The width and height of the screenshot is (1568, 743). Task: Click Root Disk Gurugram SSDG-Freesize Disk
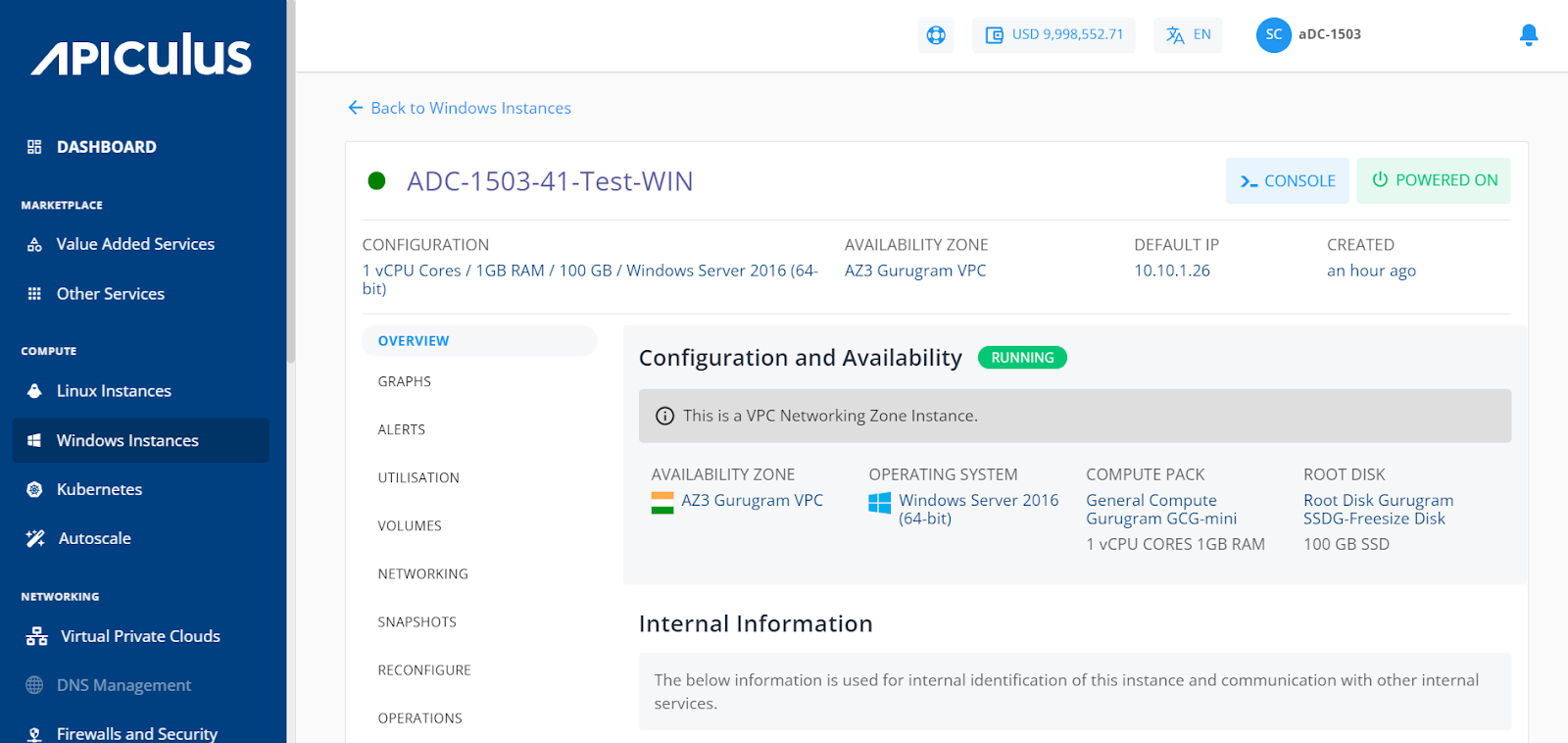click(1378, 509)
